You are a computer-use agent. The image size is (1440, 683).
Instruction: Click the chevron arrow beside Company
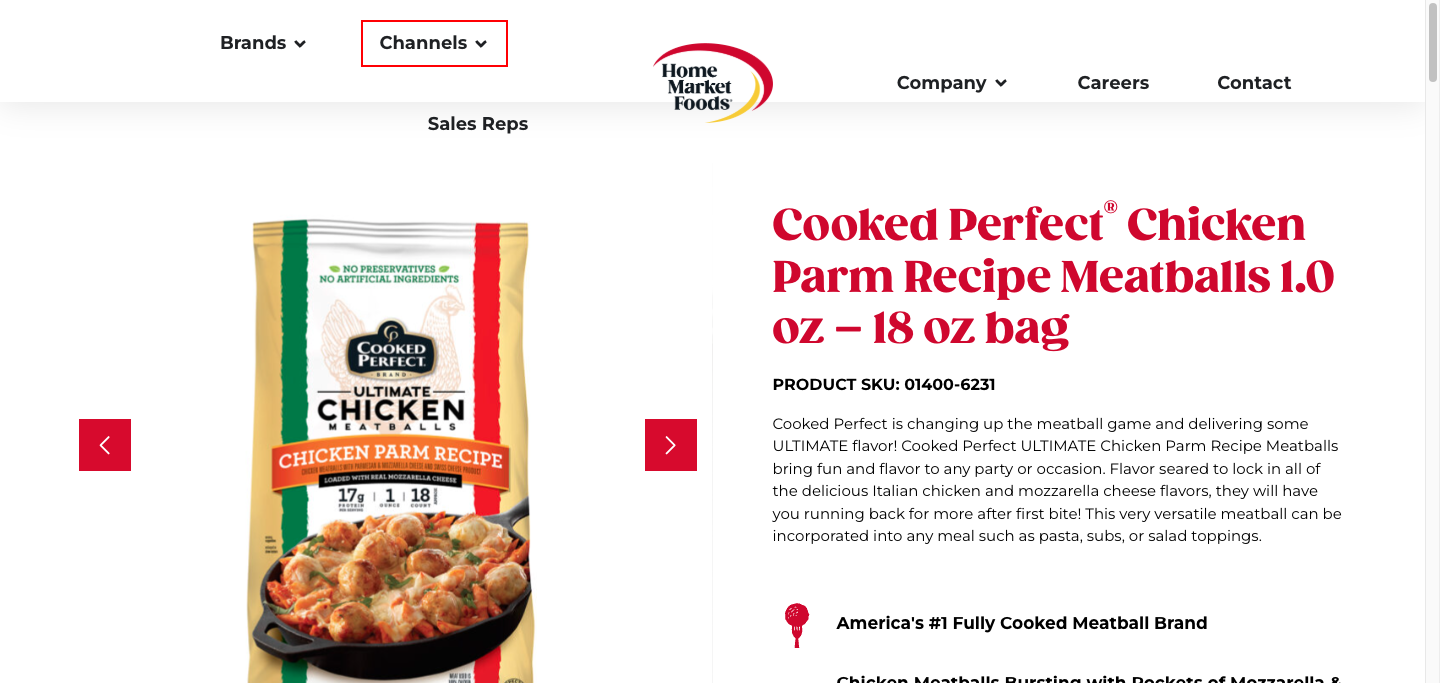[x=1001, y=84]
